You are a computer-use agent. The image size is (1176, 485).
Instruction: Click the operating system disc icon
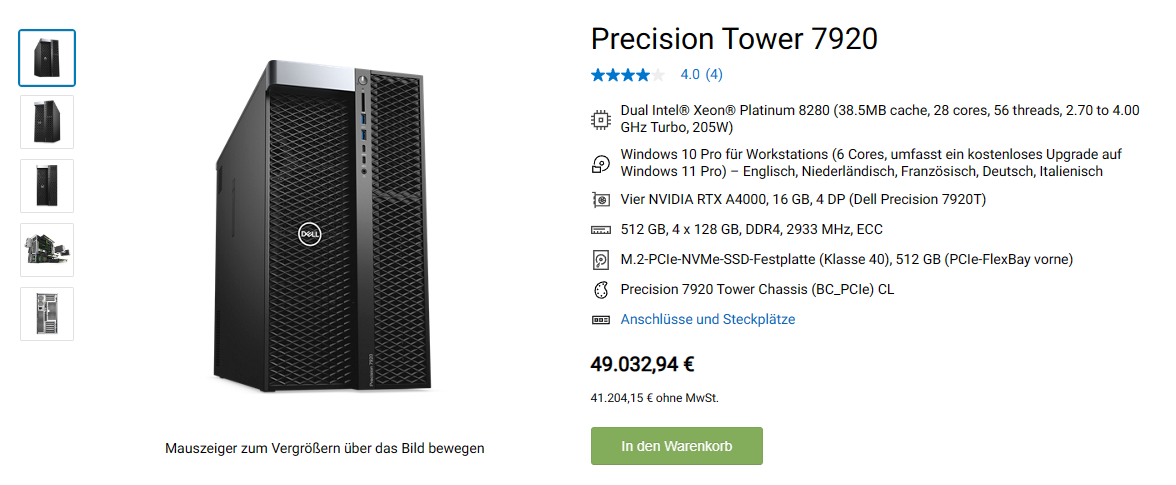coord(600,163)
